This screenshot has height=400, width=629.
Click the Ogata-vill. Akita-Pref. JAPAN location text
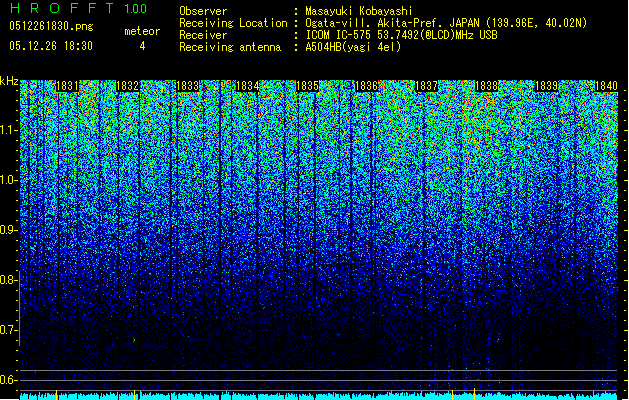coord(446,23)
